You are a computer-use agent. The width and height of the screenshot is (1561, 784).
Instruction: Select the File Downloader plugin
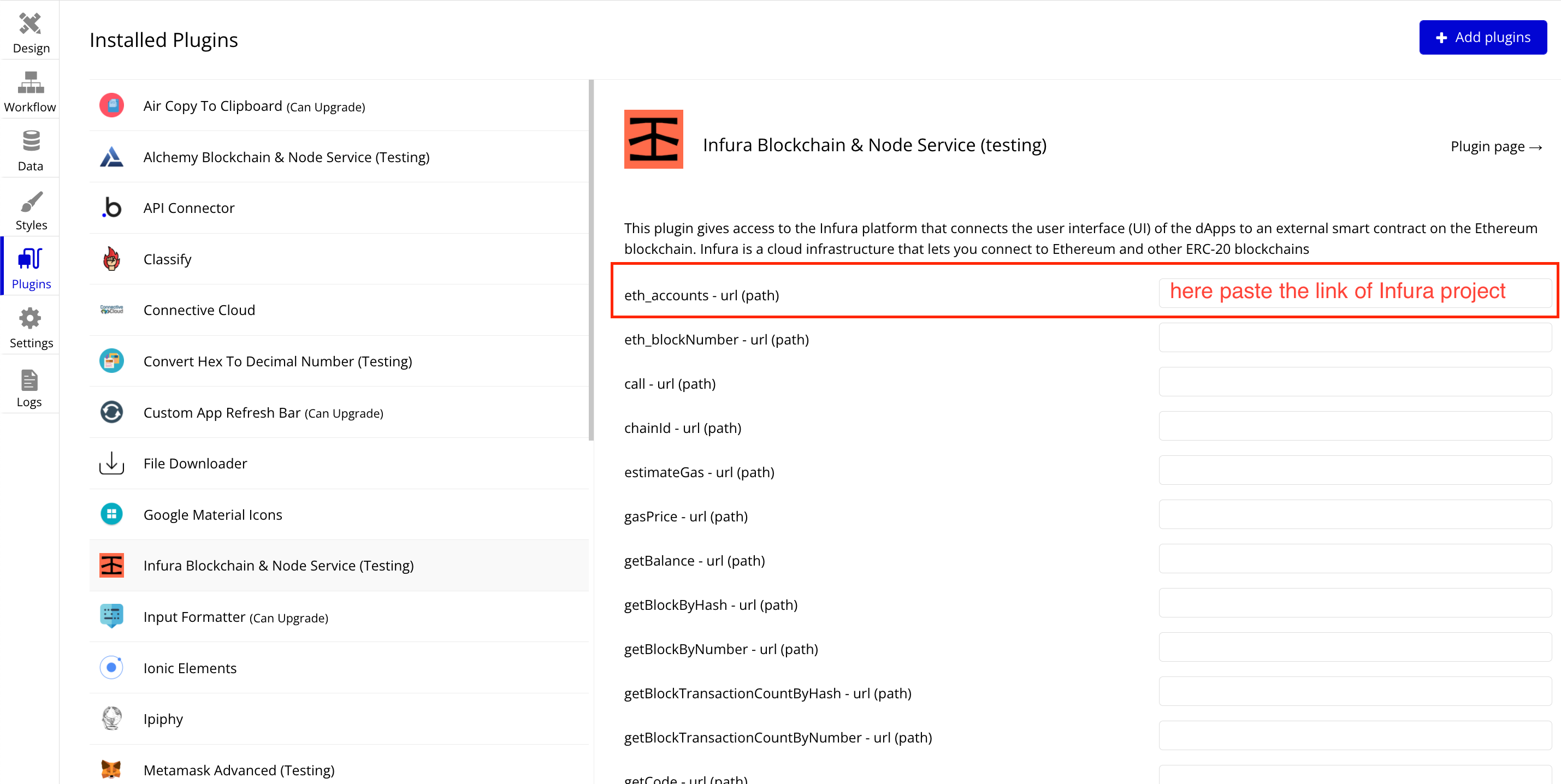pyautogui.click(x=195, y=464)
